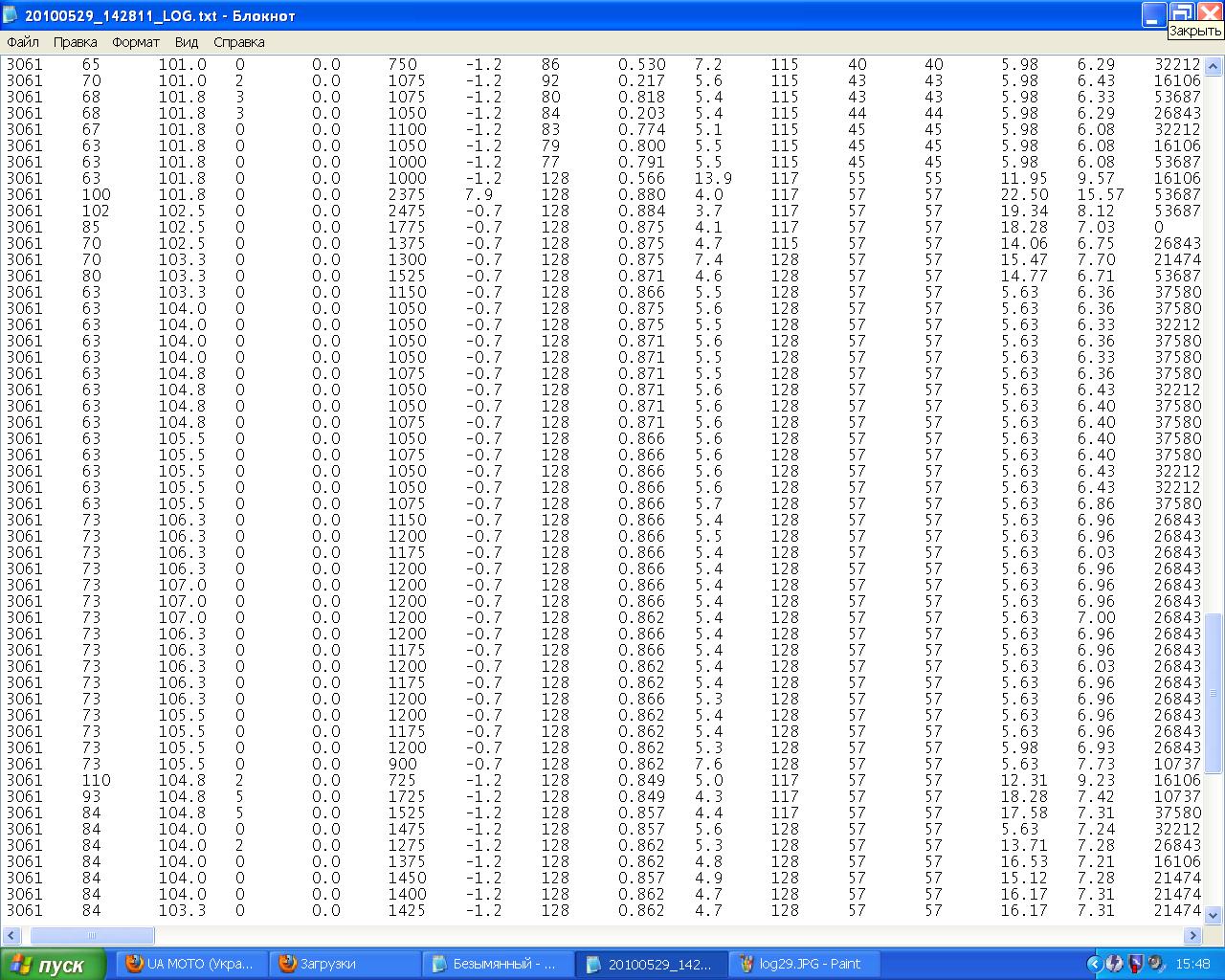Expand hidden system tray icons
Viewport: 1225px width, 980px height.
click(x=1095, y=964)
